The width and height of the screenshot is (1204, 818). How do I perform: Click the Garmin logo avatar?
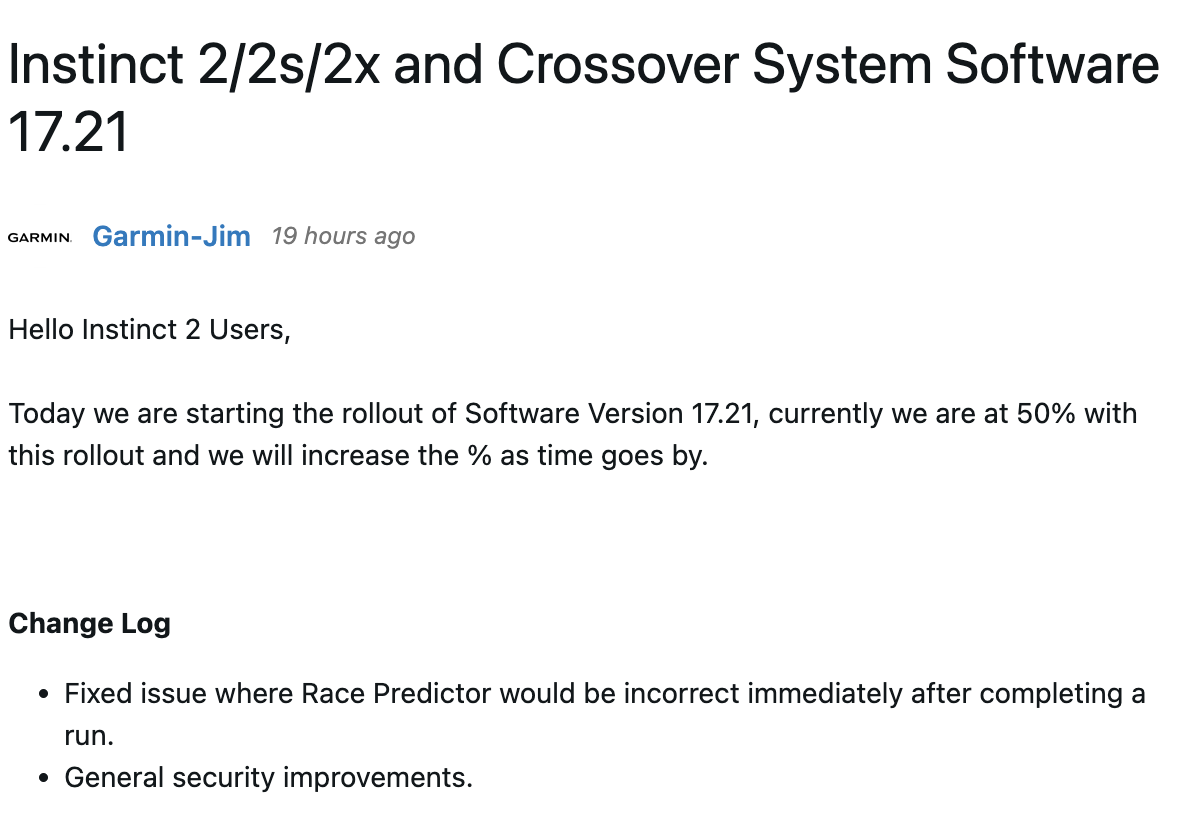pos(40,237)
